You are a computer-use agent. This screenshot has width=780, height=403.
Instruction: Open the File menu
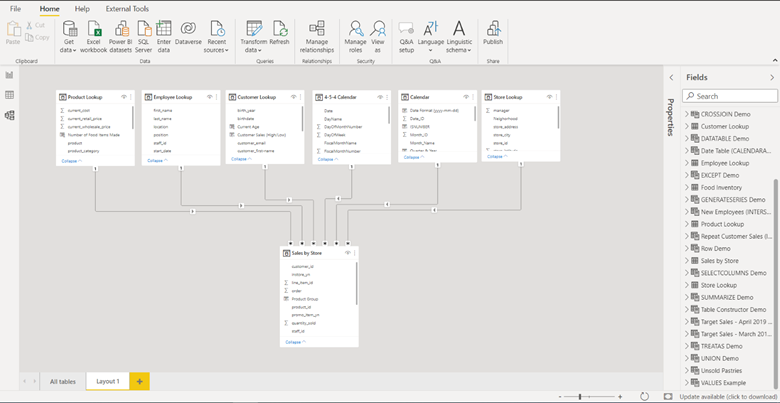(15, 9)
